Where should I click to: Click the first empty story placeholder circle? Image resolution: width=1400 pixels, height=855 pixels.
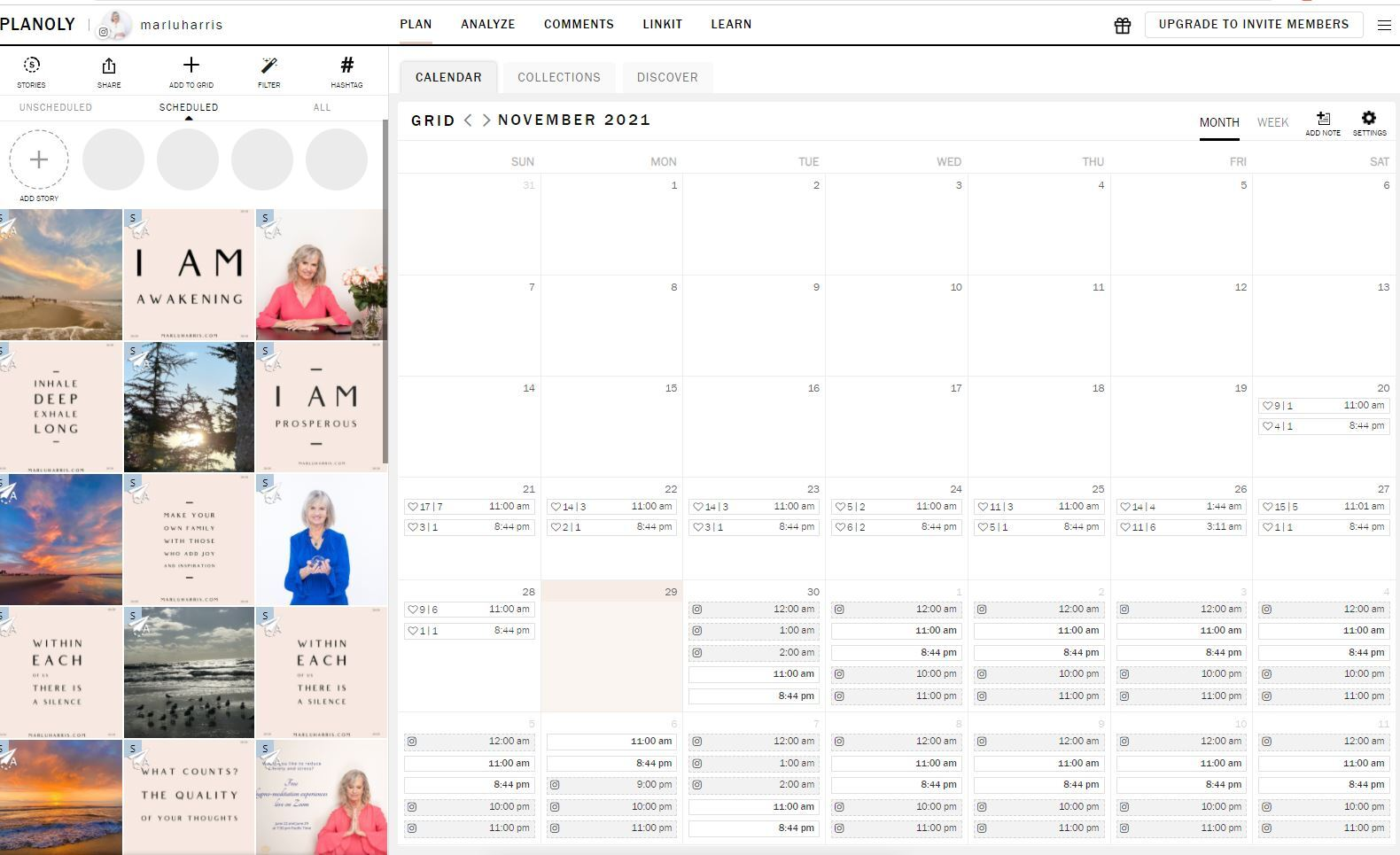click(x=113, y=159)
